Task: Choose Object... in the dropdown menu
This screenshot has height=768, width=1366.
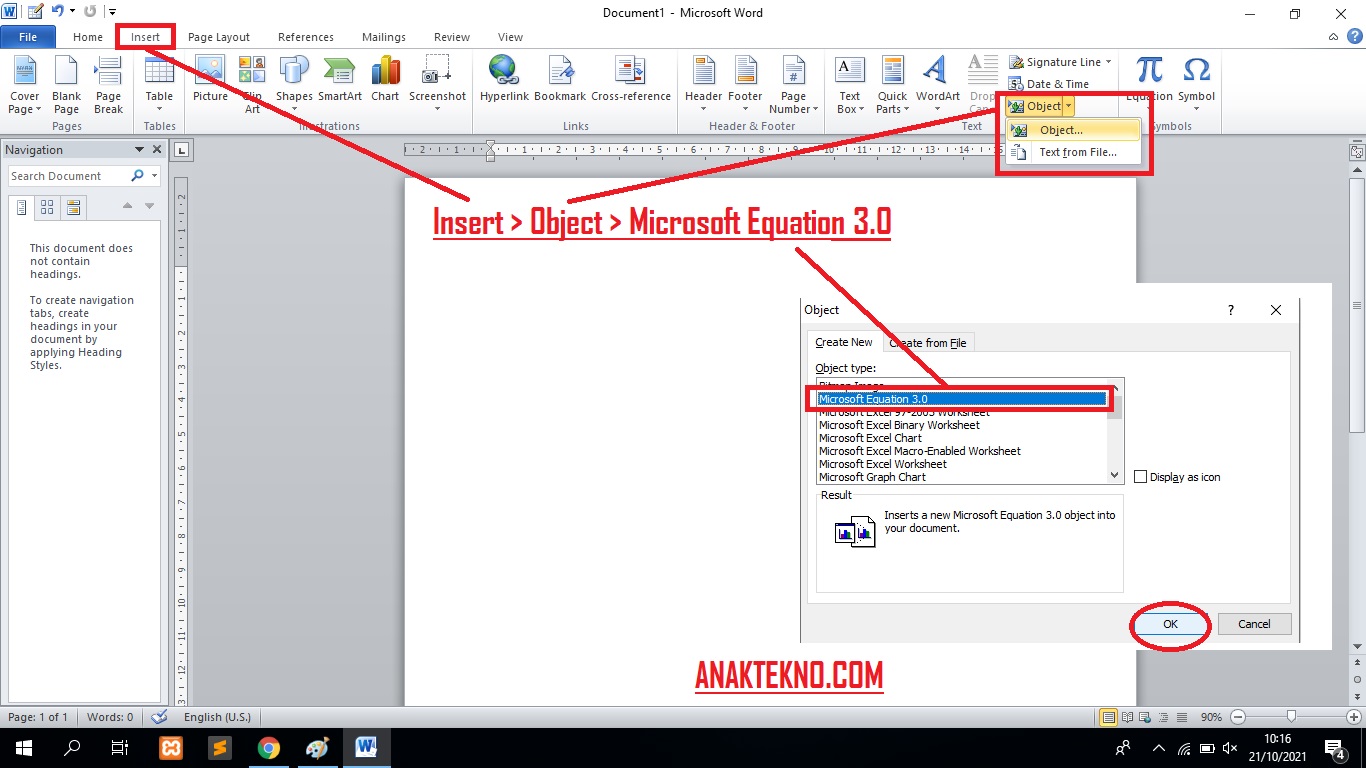Action: (x=1074, y=130)
